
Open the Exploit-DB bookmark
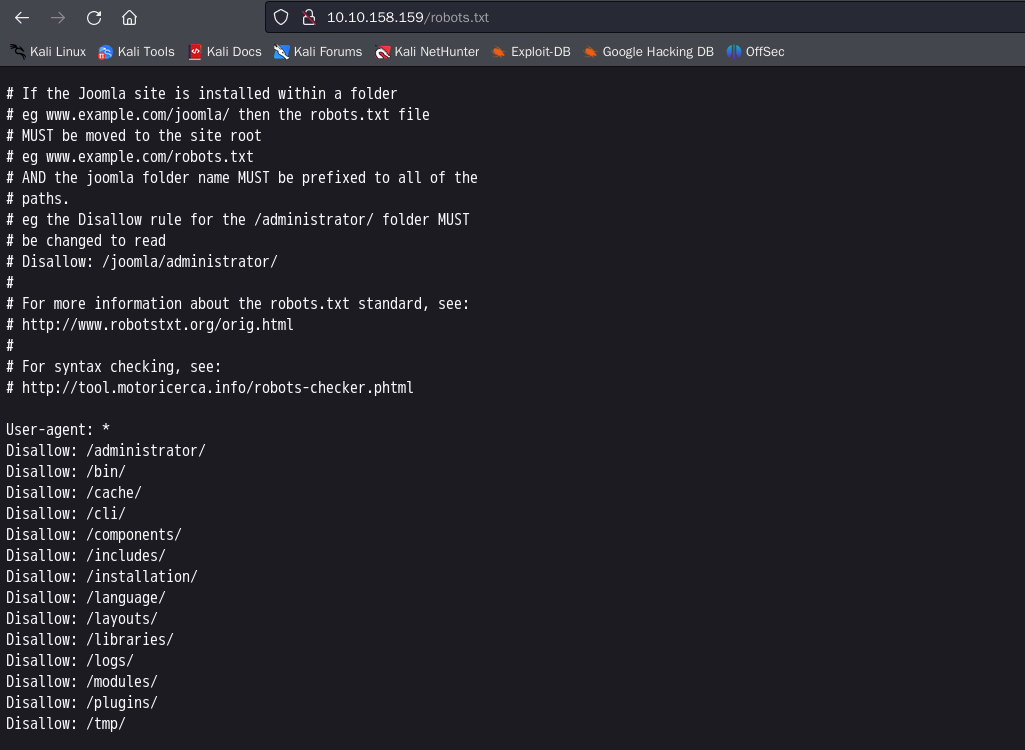[531, 52]
